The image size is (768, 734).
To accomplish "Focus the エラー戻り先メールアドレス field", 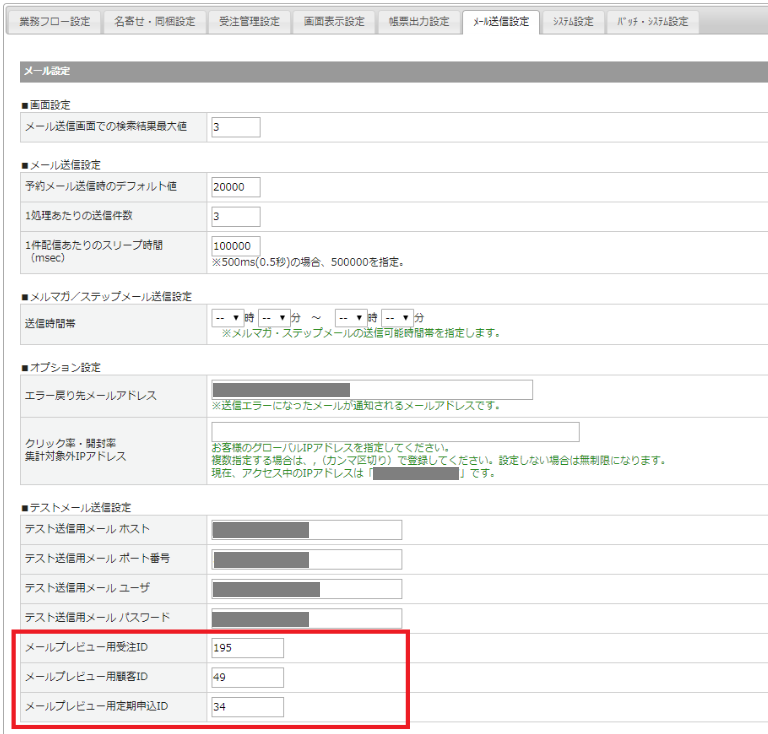I will [372, 390].
